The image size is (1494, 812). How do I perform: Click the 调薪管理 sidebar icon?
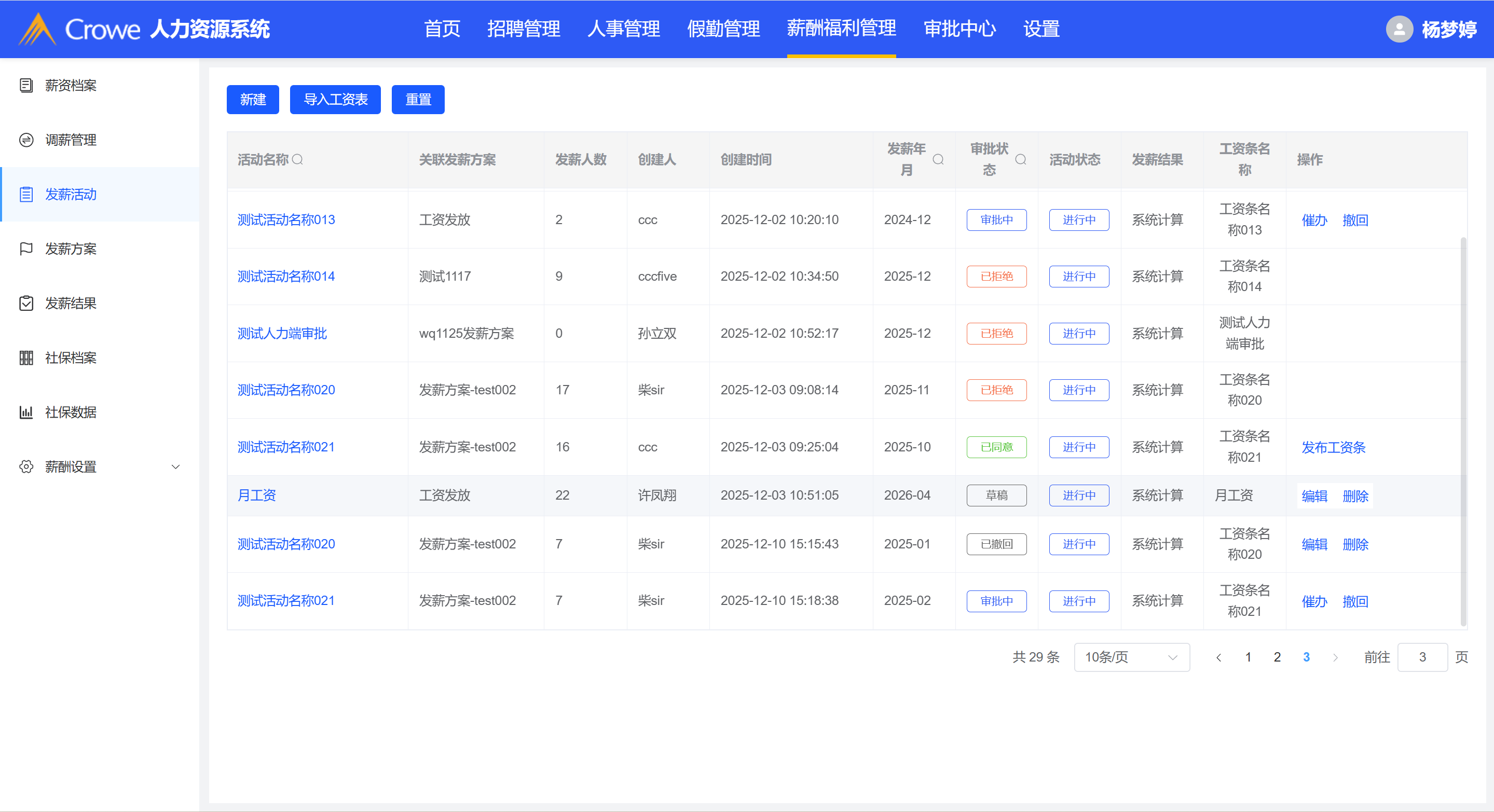click(x=26, y=140)
